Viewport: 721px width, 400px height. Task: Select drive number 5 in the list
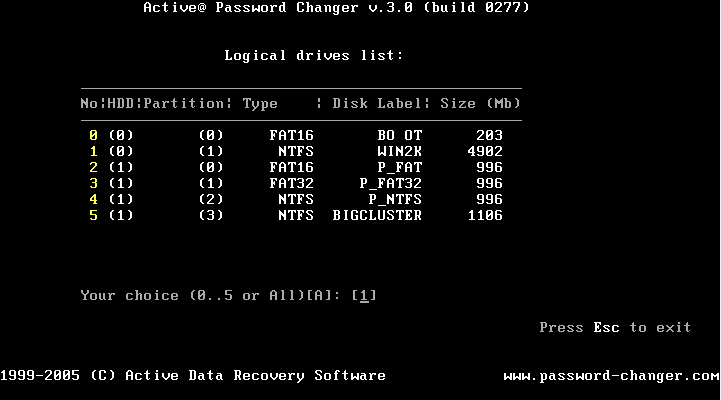(93, 216)
